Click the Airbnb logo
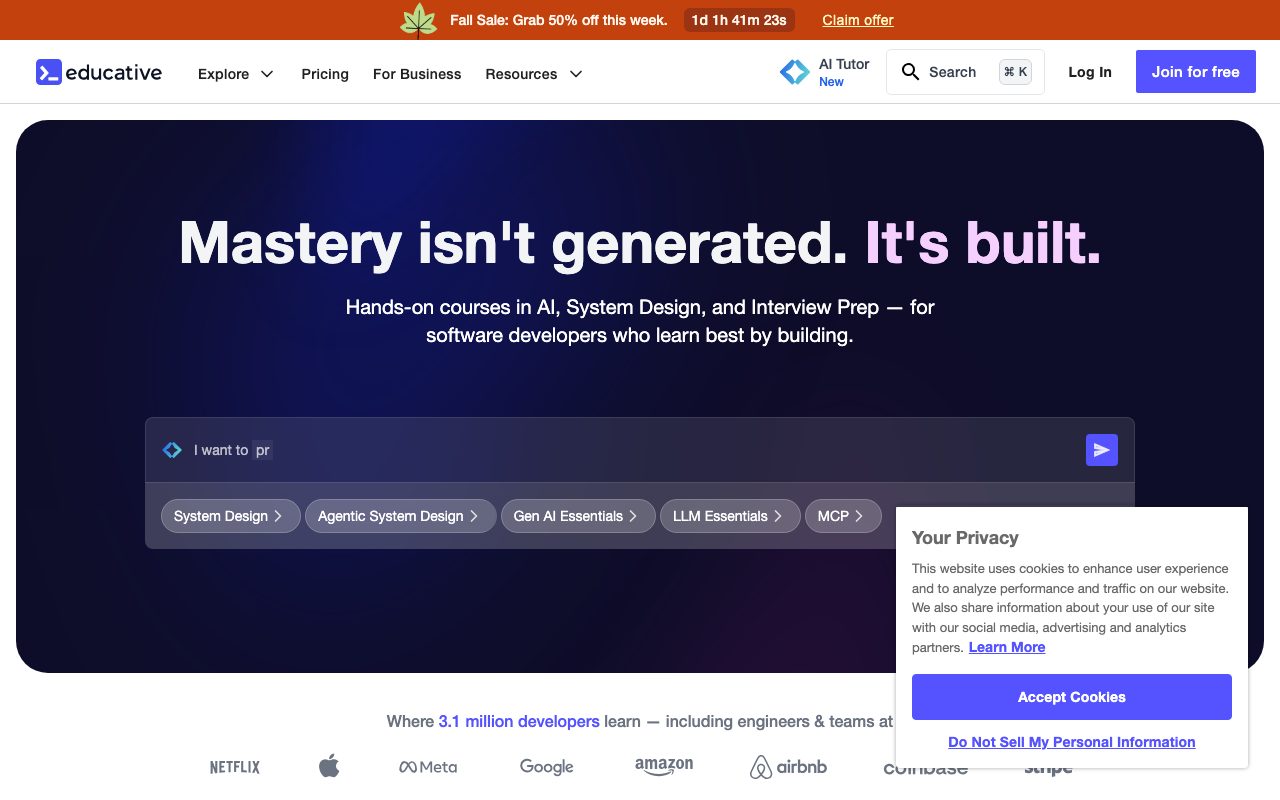Viewport: 1280px width, 800px height. pyautogui.click(x=789, y=767)
